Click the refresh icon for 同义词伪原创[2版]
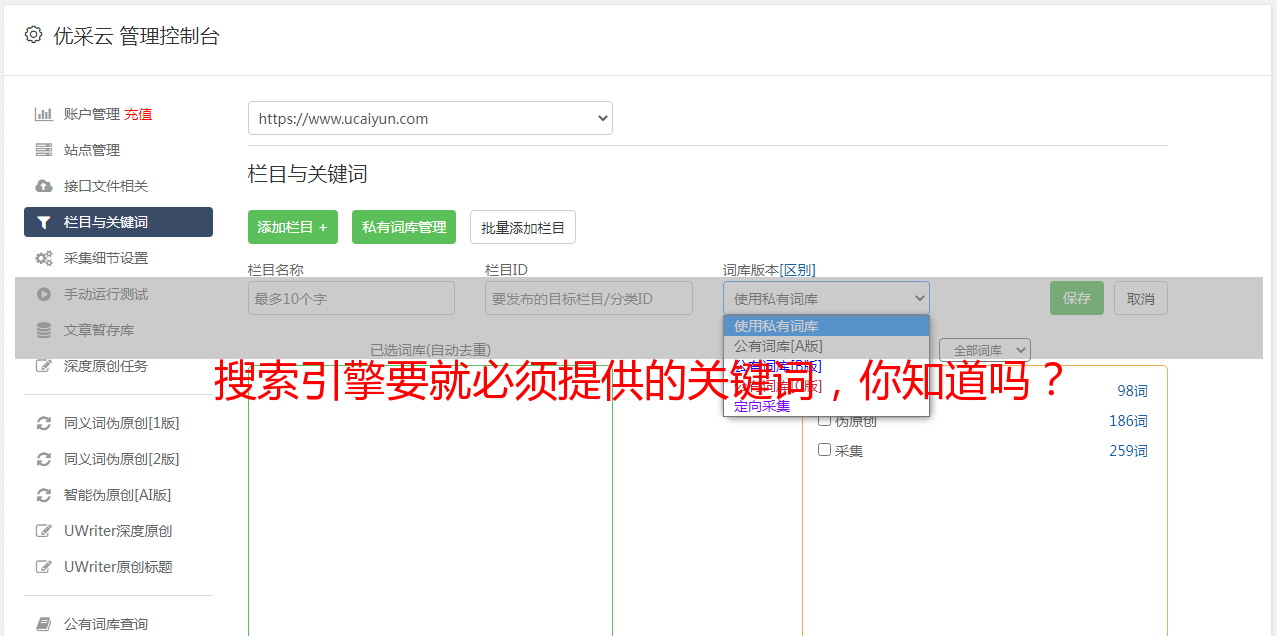Image resolution: width=1277 pixels, height=636 pixels. point(43,459)
